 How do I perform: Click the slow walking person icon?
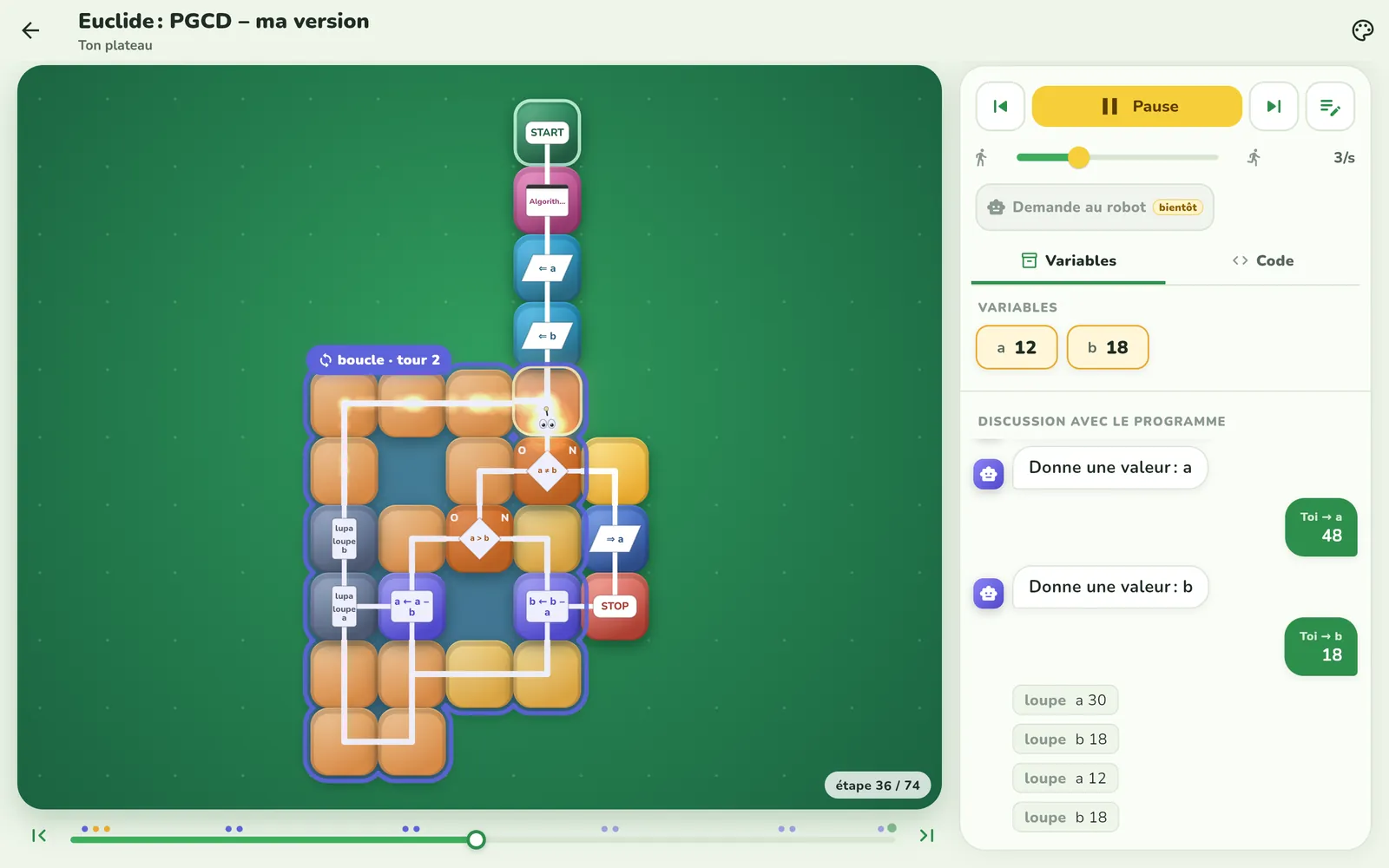tap(981, 158)
